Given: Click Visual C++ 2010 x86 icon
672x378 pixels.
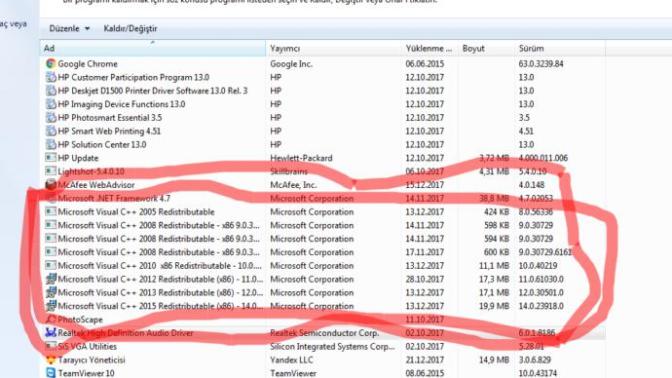Looking at the screenshot, I should tap(51, 266).
